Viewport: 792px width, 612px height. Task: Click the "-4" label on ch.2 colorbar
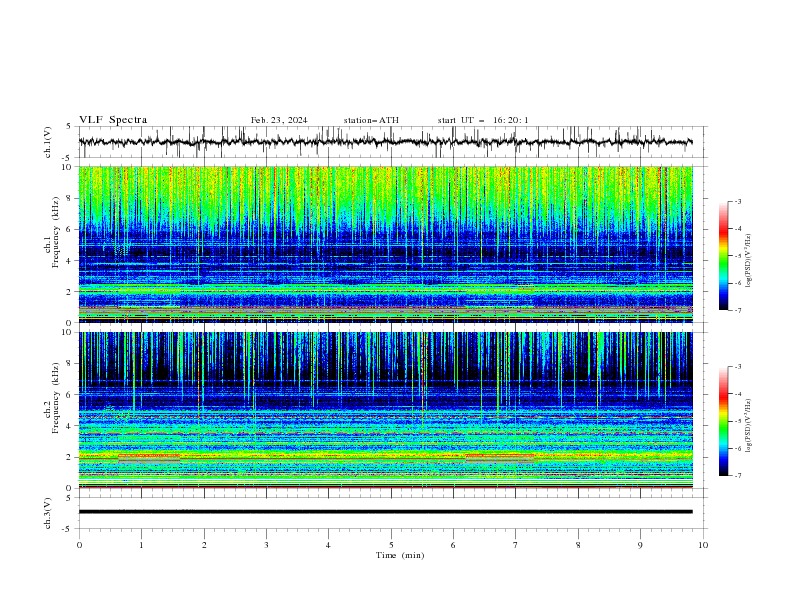[x=737, y=394]
